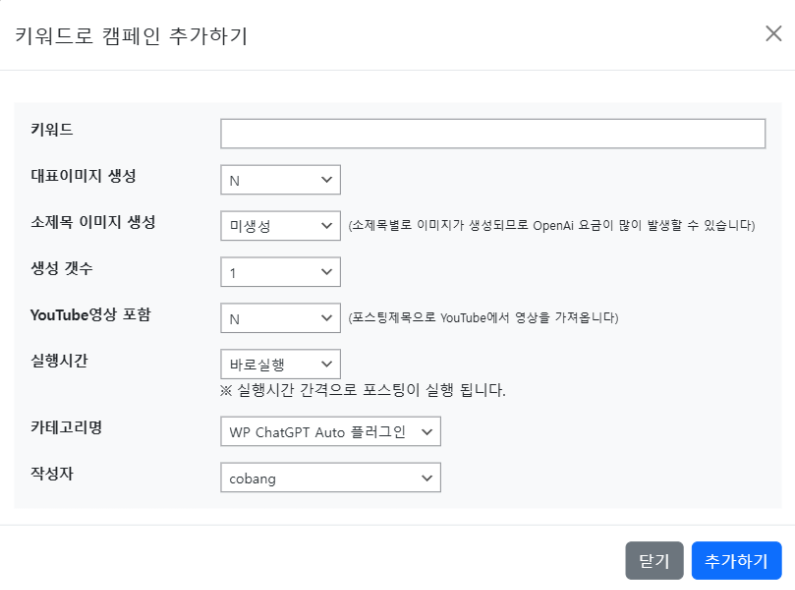Image resolution: width=795 pixels, height=590 pixels.
Task: Click the gray 닫기 button
Action: point(654,561)
